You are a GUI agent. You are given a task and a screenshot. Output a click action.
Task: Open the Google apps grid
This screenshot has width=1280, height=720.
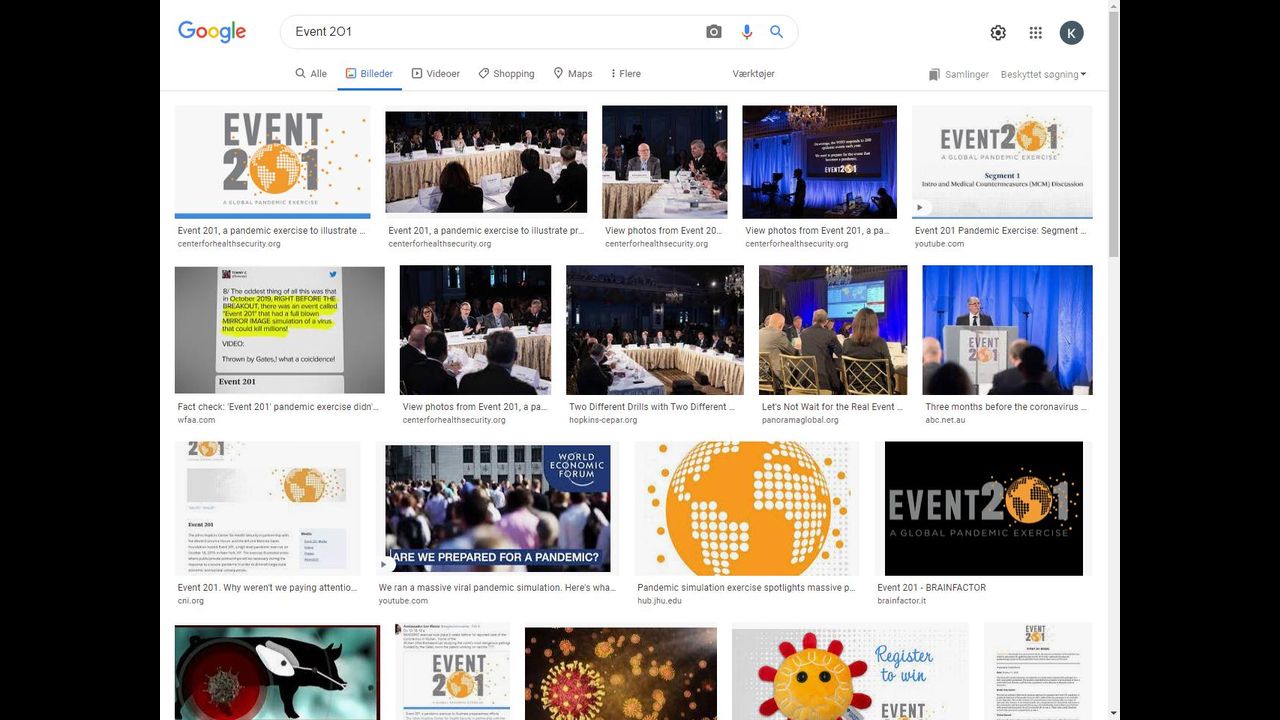point(1035,33)
